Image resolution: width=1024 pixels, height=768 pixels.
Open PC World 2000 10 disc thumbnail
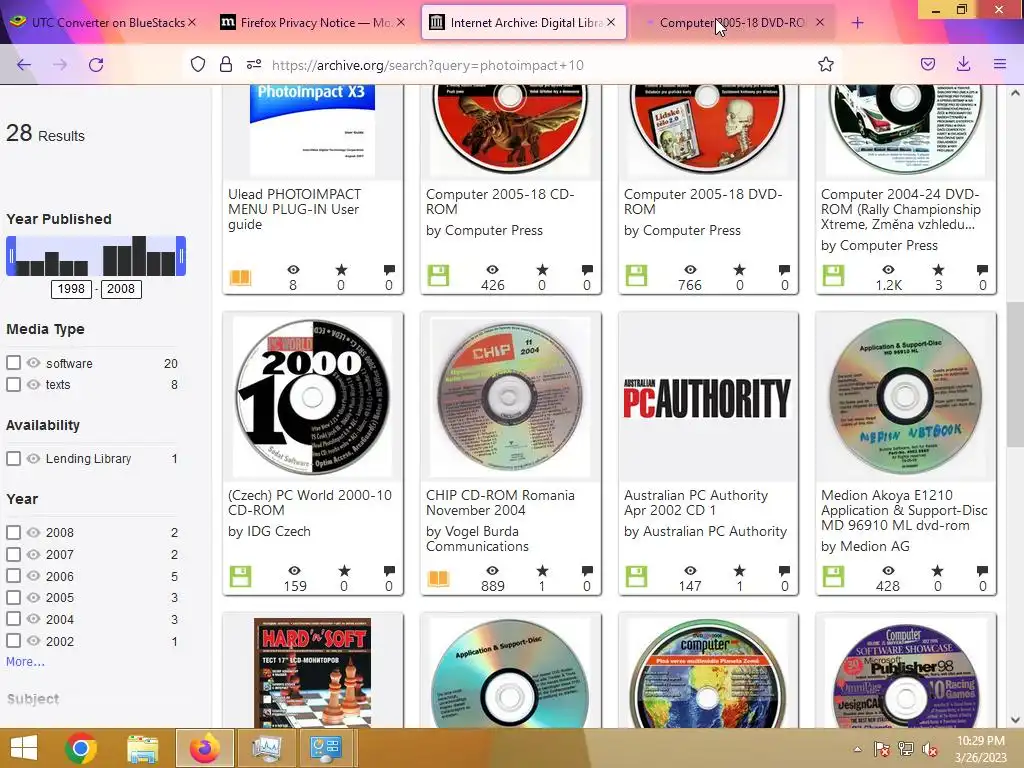pos(313,397)
